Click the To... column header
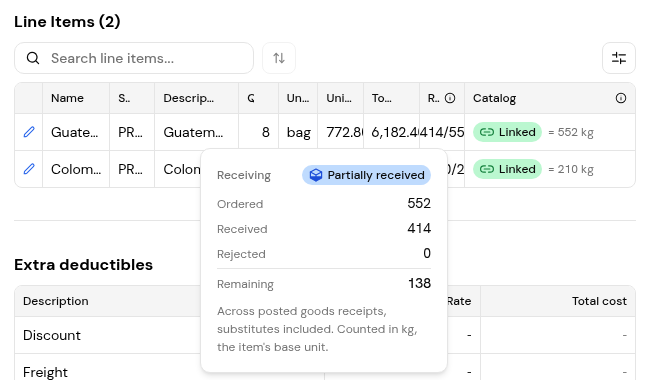Screen dimensions: 646x380 point(391,98)
